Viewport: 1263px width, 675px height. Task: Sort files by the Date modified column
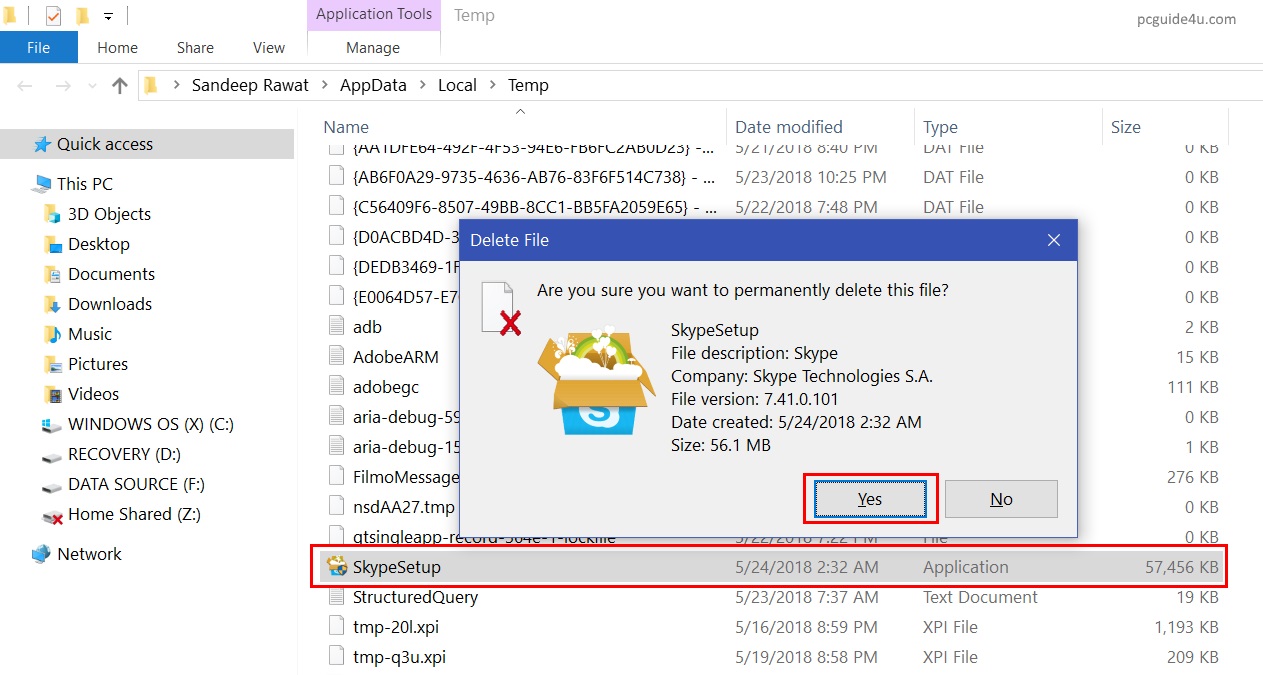[x=788, y=127]
